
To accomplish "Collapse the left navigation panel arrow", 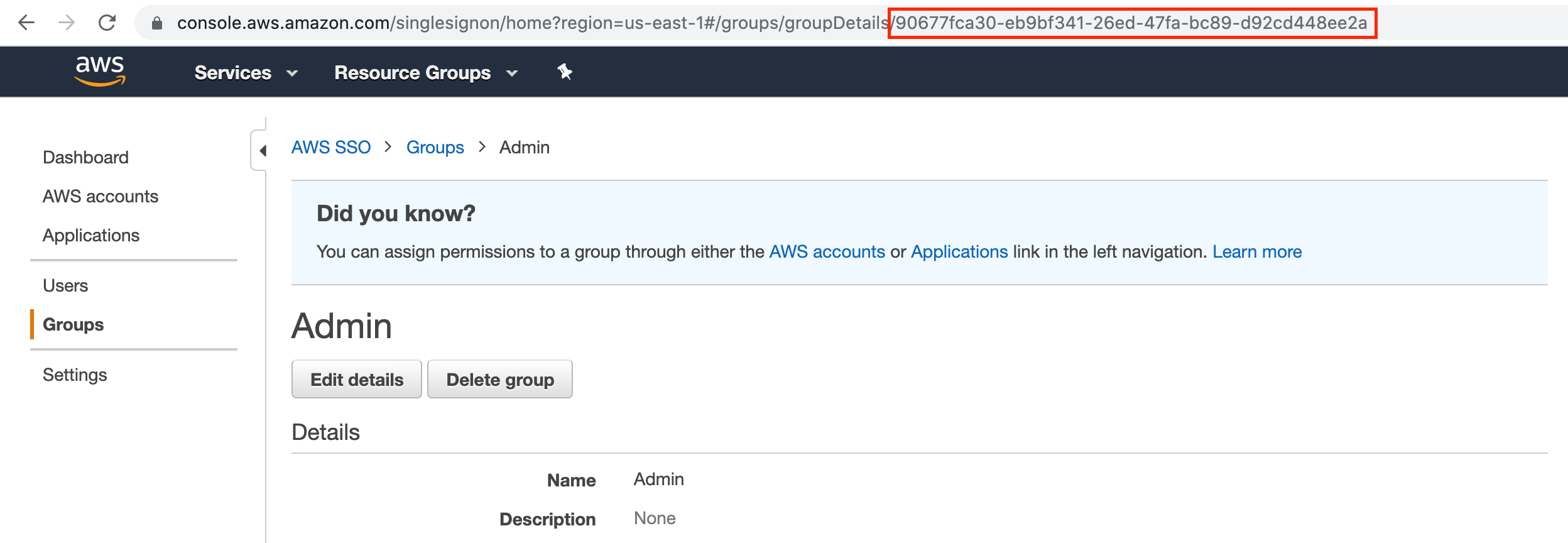I will coord(263,151).
